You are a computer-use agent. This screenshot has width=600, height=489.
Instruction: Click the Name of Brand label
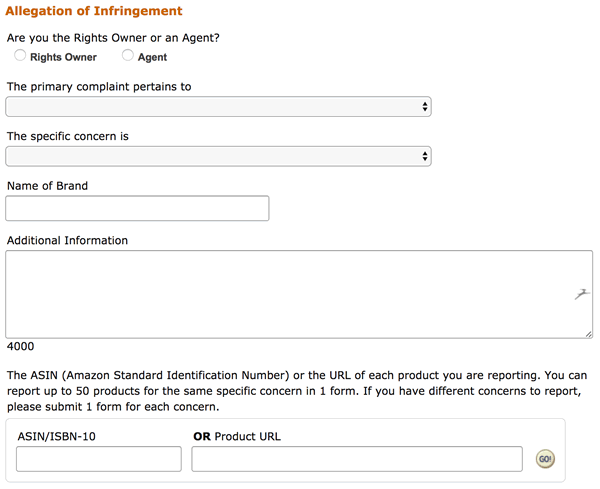pos(47,185)
